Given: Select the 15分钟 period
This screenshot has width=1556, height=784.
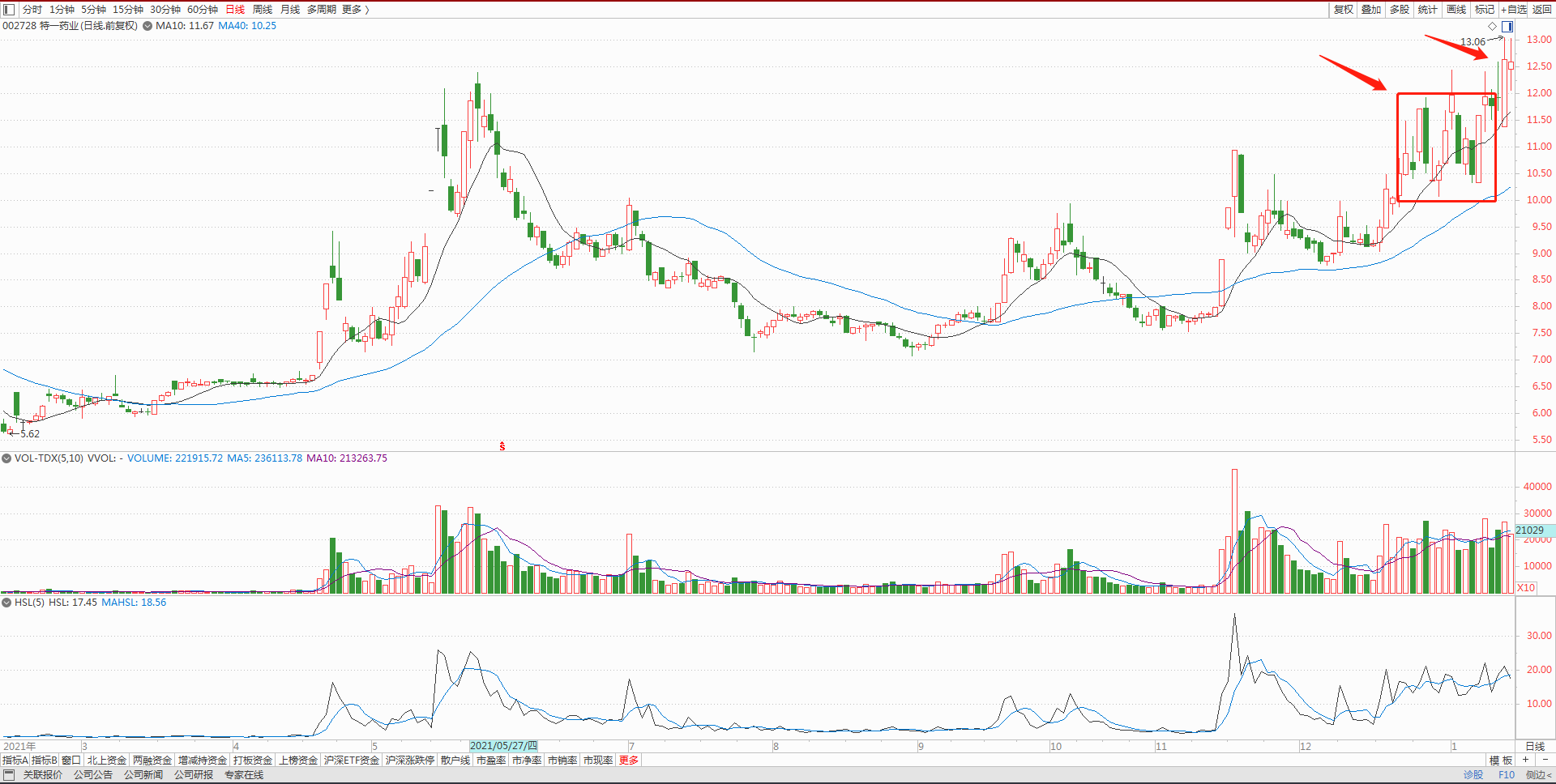Looking at the screenshot, I should pyautogui.click(x=128, y=10).
